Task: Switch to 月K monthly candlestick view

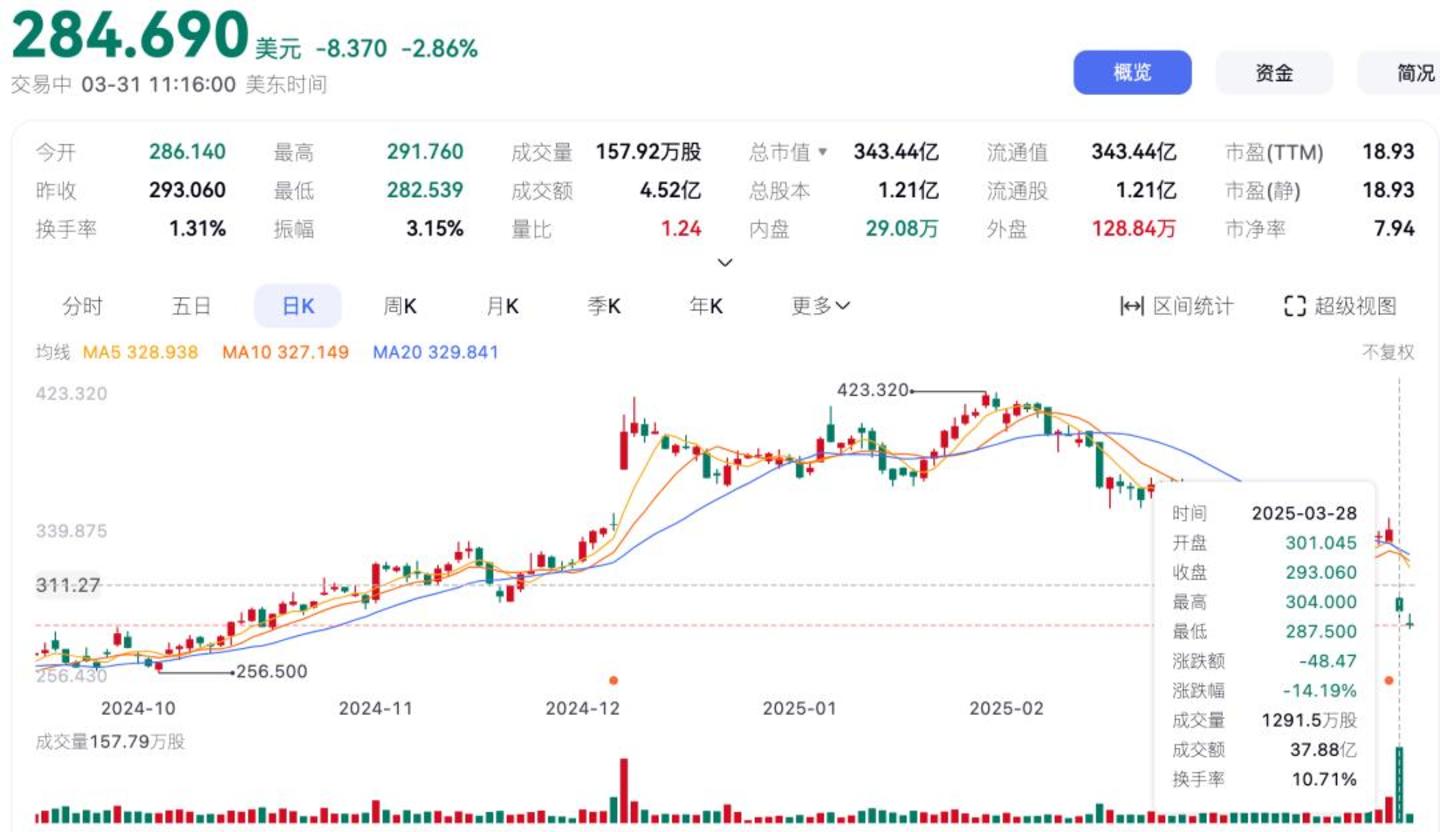Action: point(503,306)
